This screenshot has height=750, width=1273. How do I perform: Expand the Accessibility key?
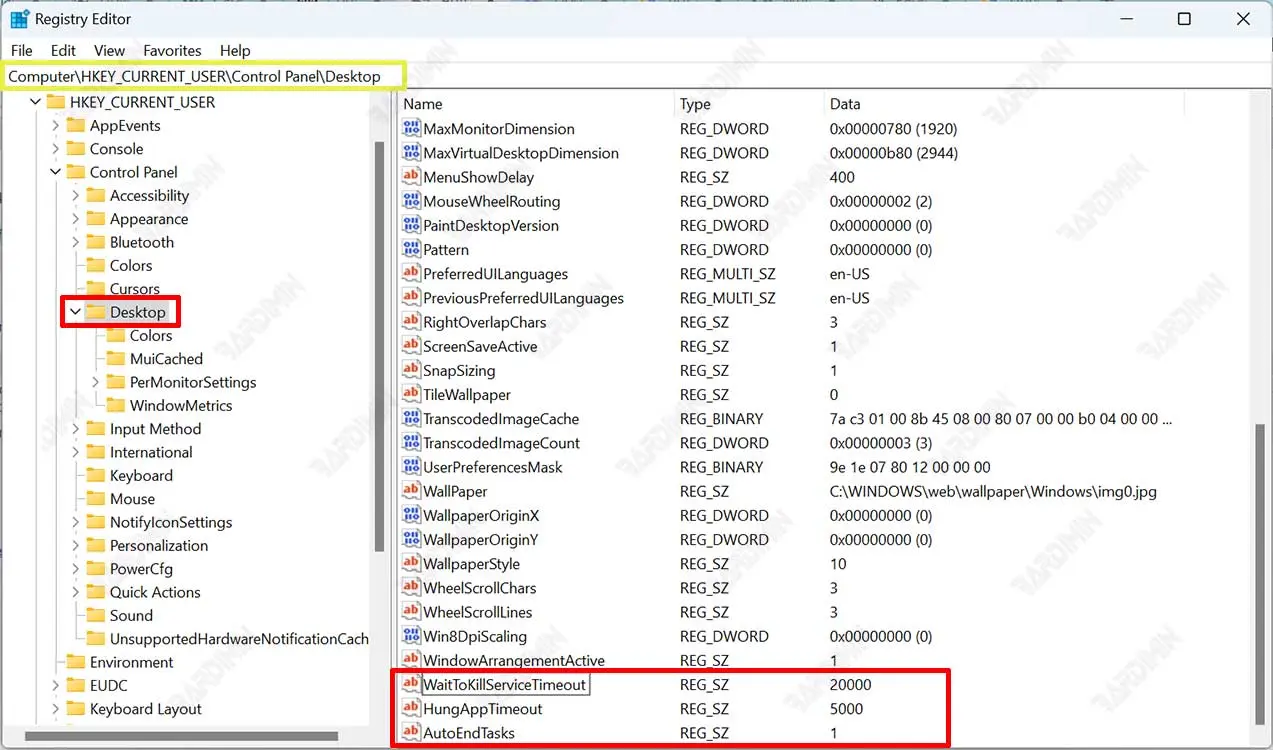coord(76,196)
